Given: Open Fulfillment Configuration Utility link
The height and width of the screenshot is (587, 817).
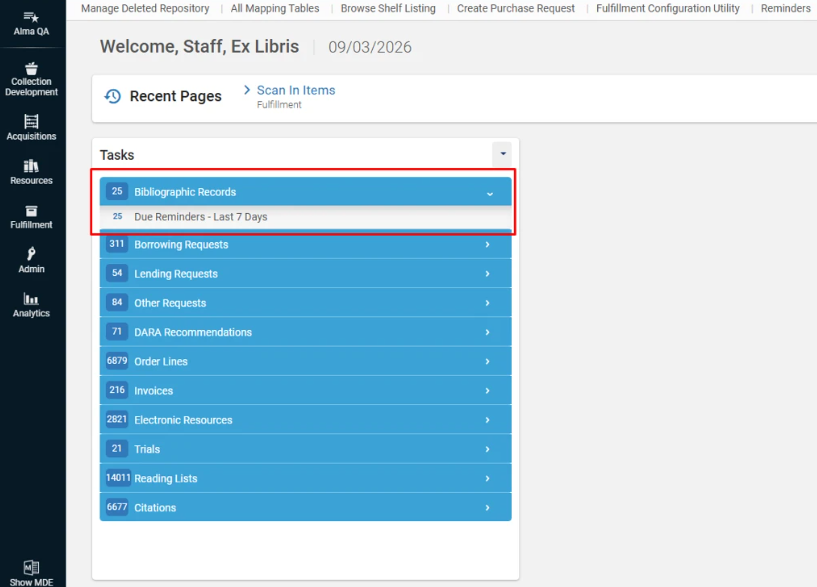Looking at the screenshot, I should pyautogui.click(x=668, y=8).
